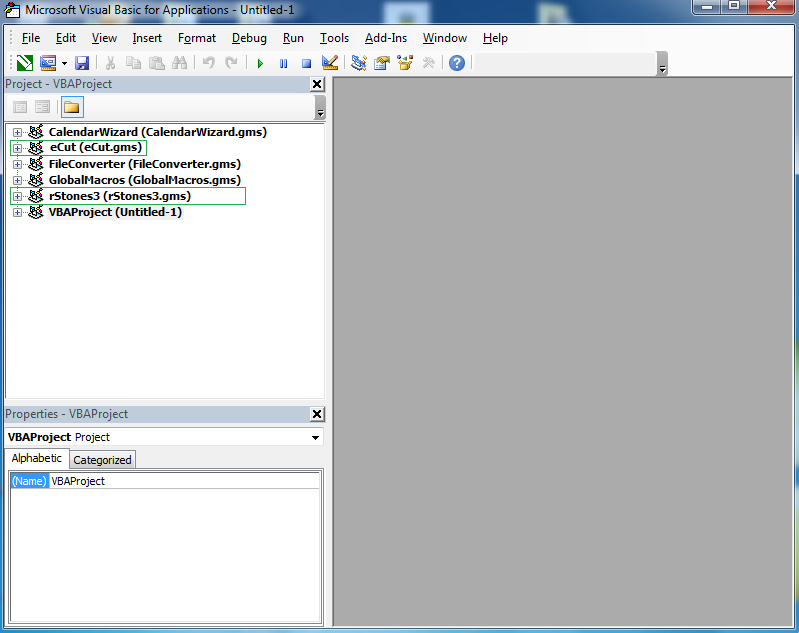Select VBAProject (Untitled-1) project
Screen dimensions: 799x633
pos(115,212)
